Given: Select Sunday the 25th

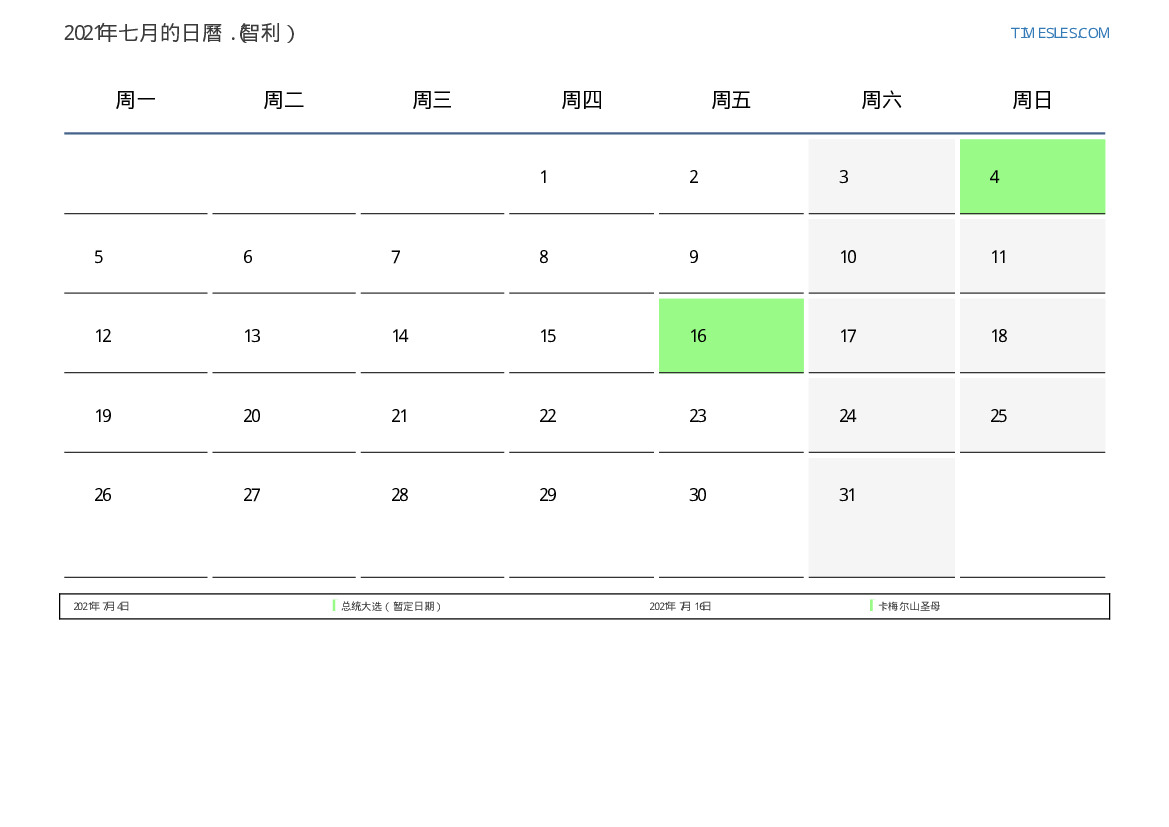Looking at the screenshot, I should (1032, 416).
